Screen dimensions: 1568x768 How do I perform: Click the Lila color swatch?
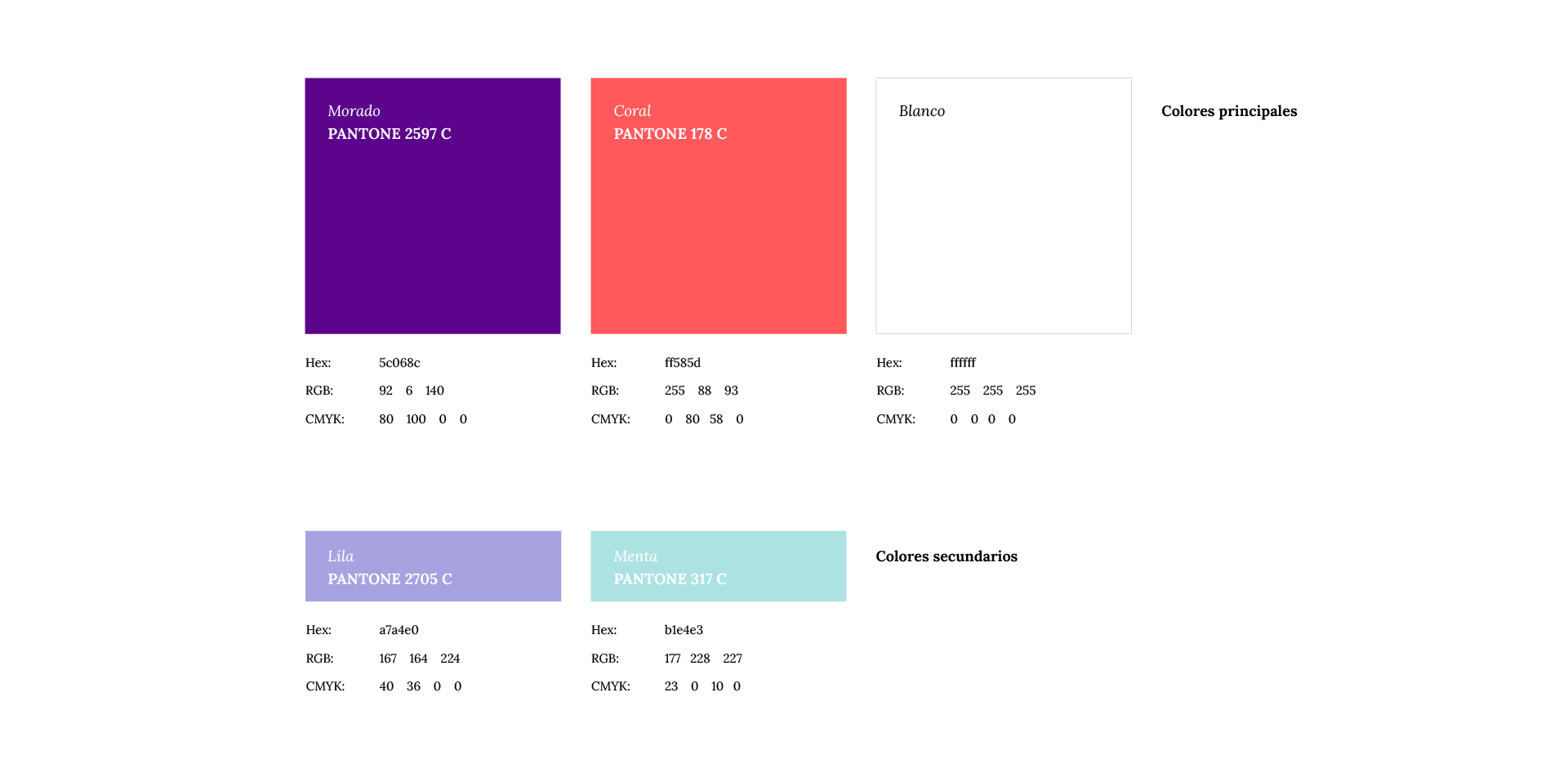(x=433, y=566)
